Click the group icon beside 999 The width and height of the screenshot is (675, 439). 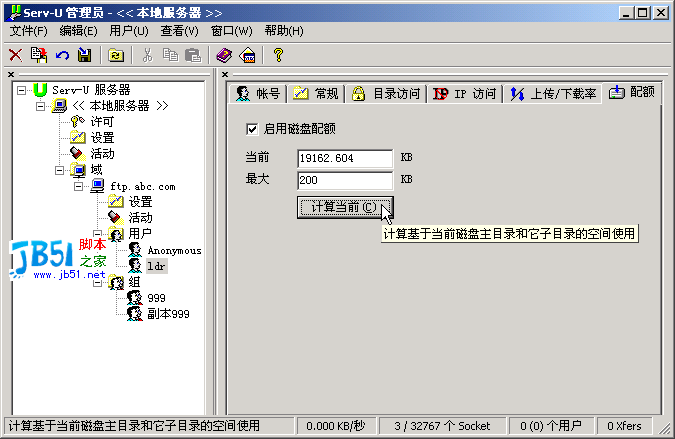click(x=135, y=297)
